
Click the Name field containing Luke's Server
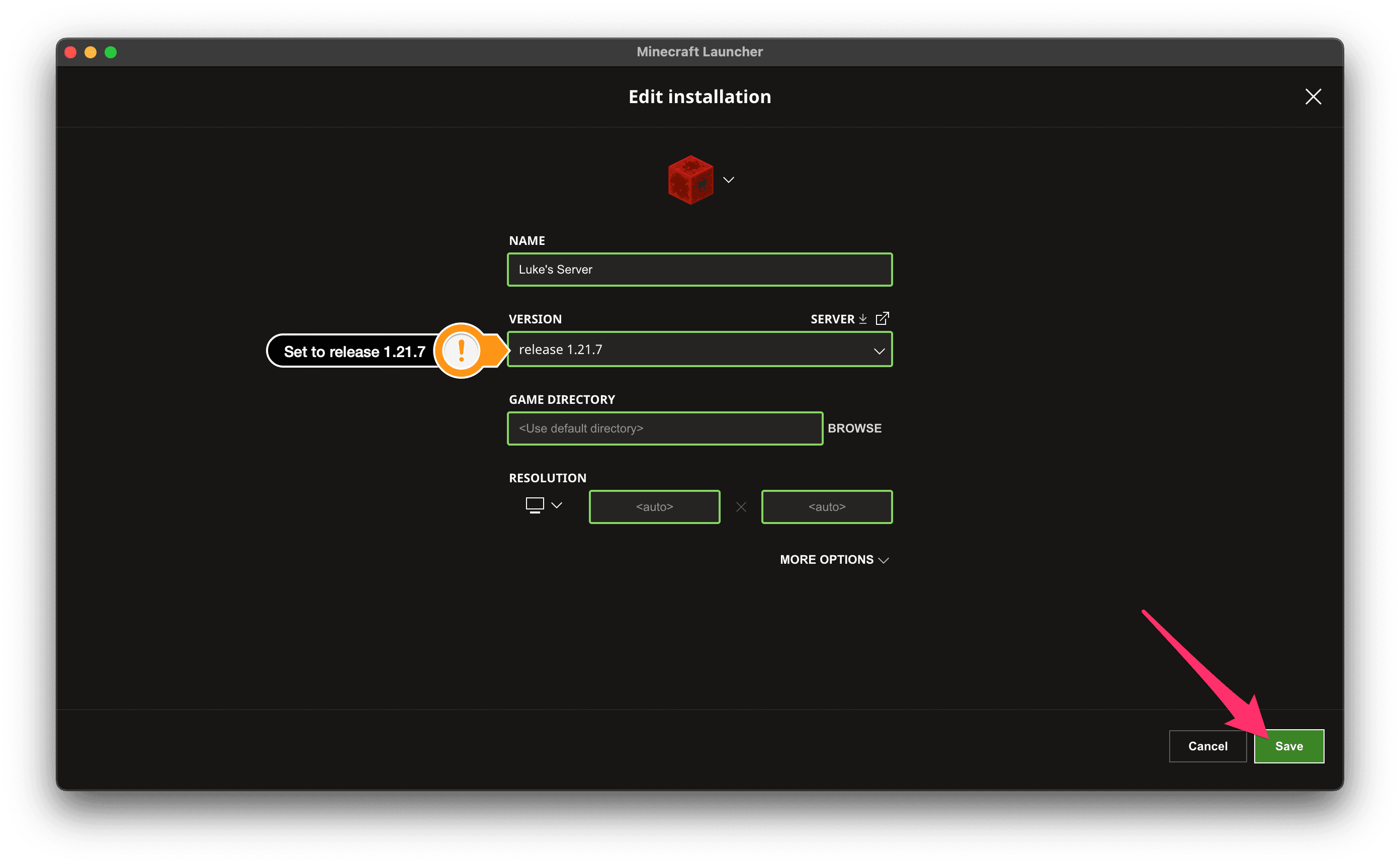[699, 270]
